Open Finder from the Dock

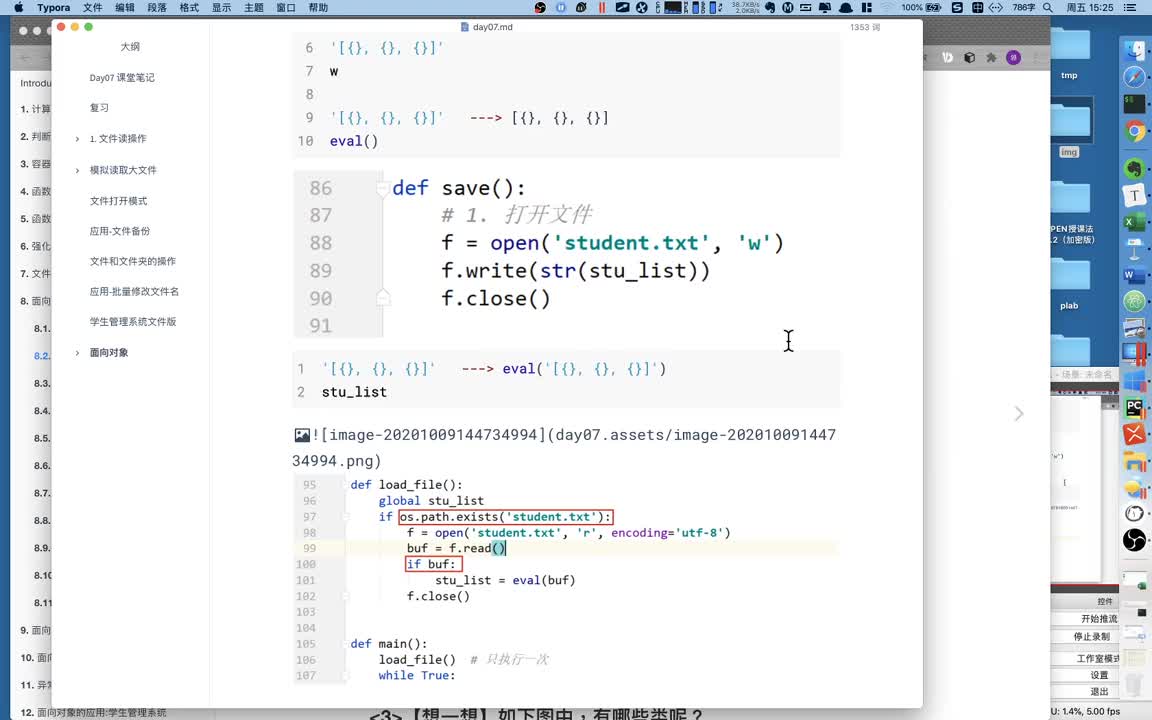(1135, 50)
